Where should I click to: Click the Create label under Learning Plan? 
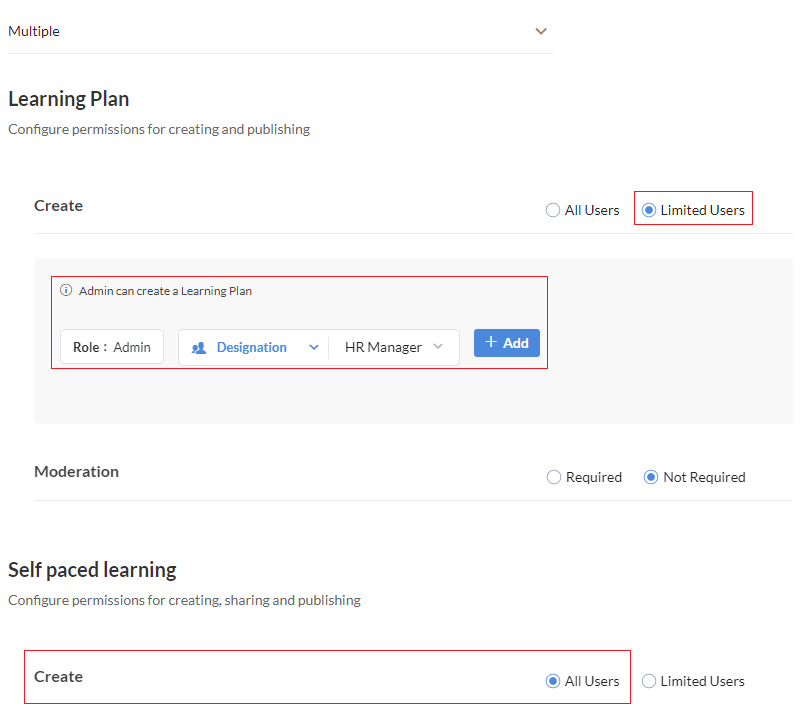[58, 206]
